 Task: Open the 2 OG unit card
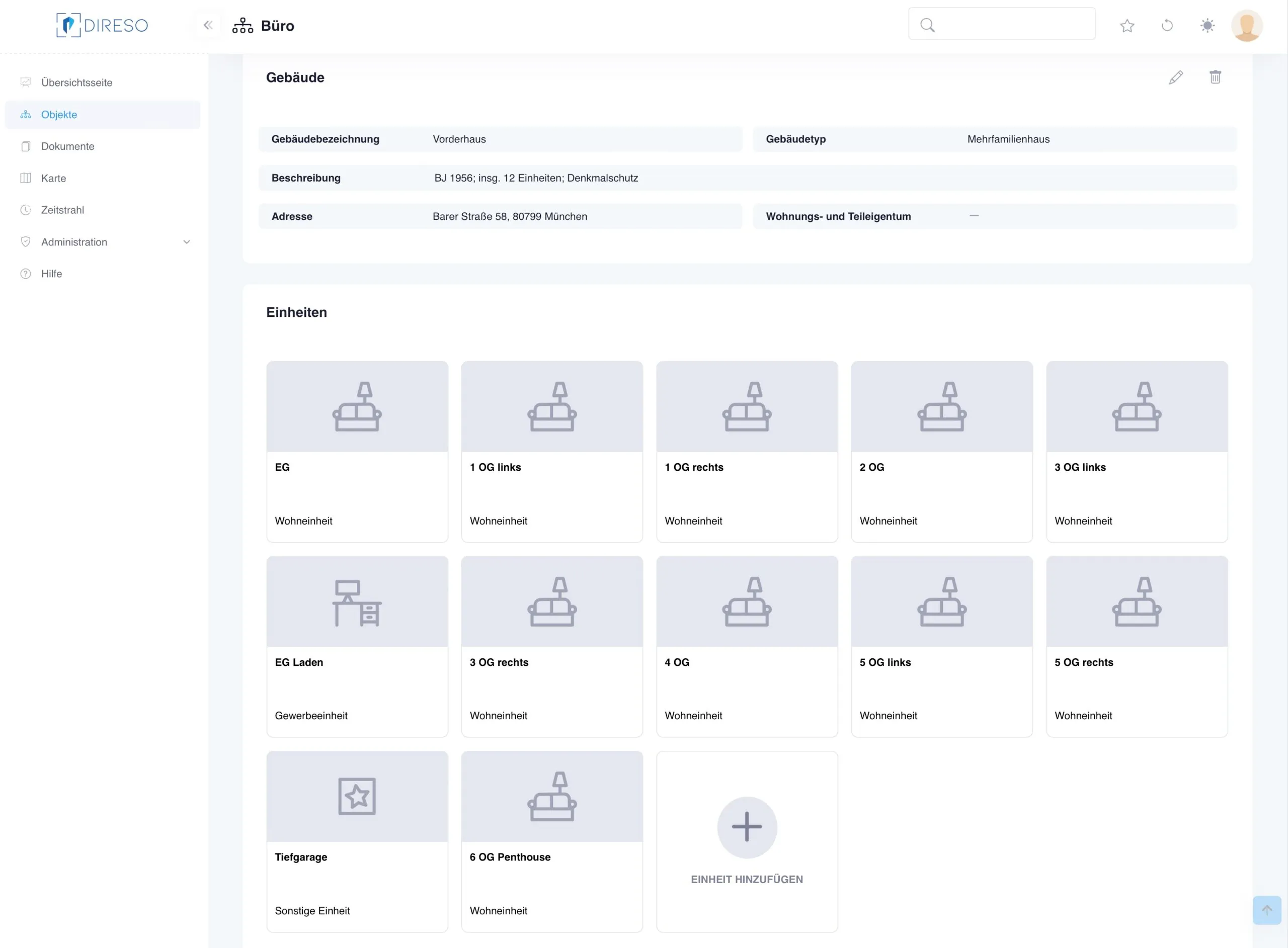tap(942, 452)
